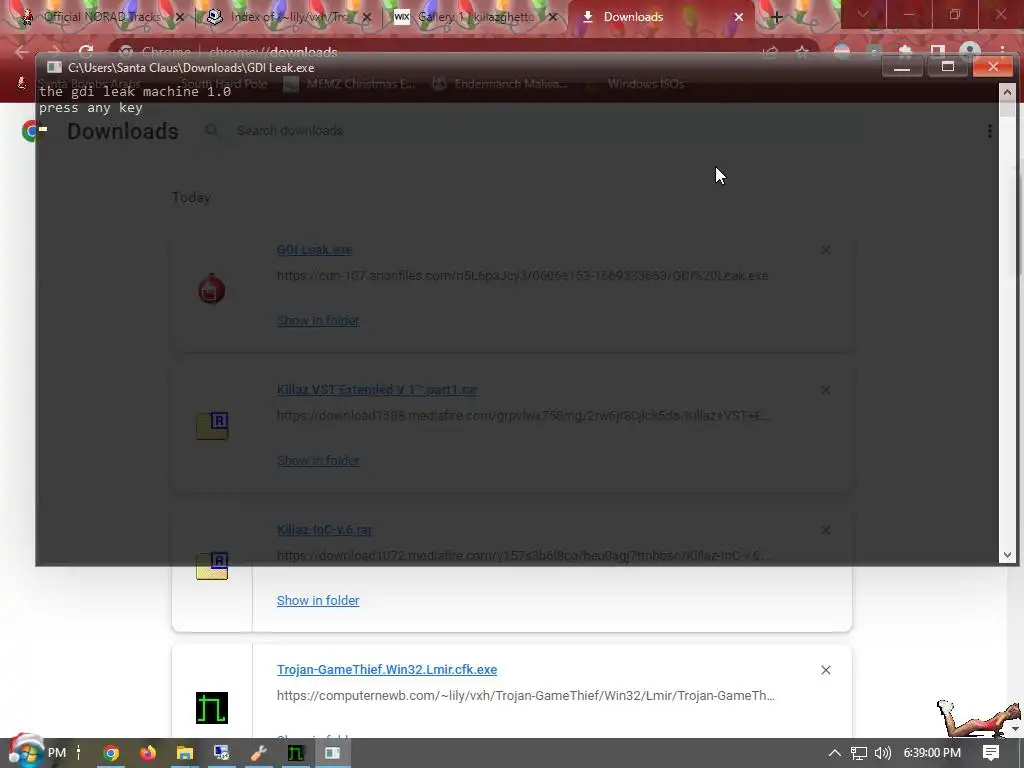
Task: Open the Trojan-GameThief.Win32.Lmir.cfk.exe download link
Action: [387, 669]
